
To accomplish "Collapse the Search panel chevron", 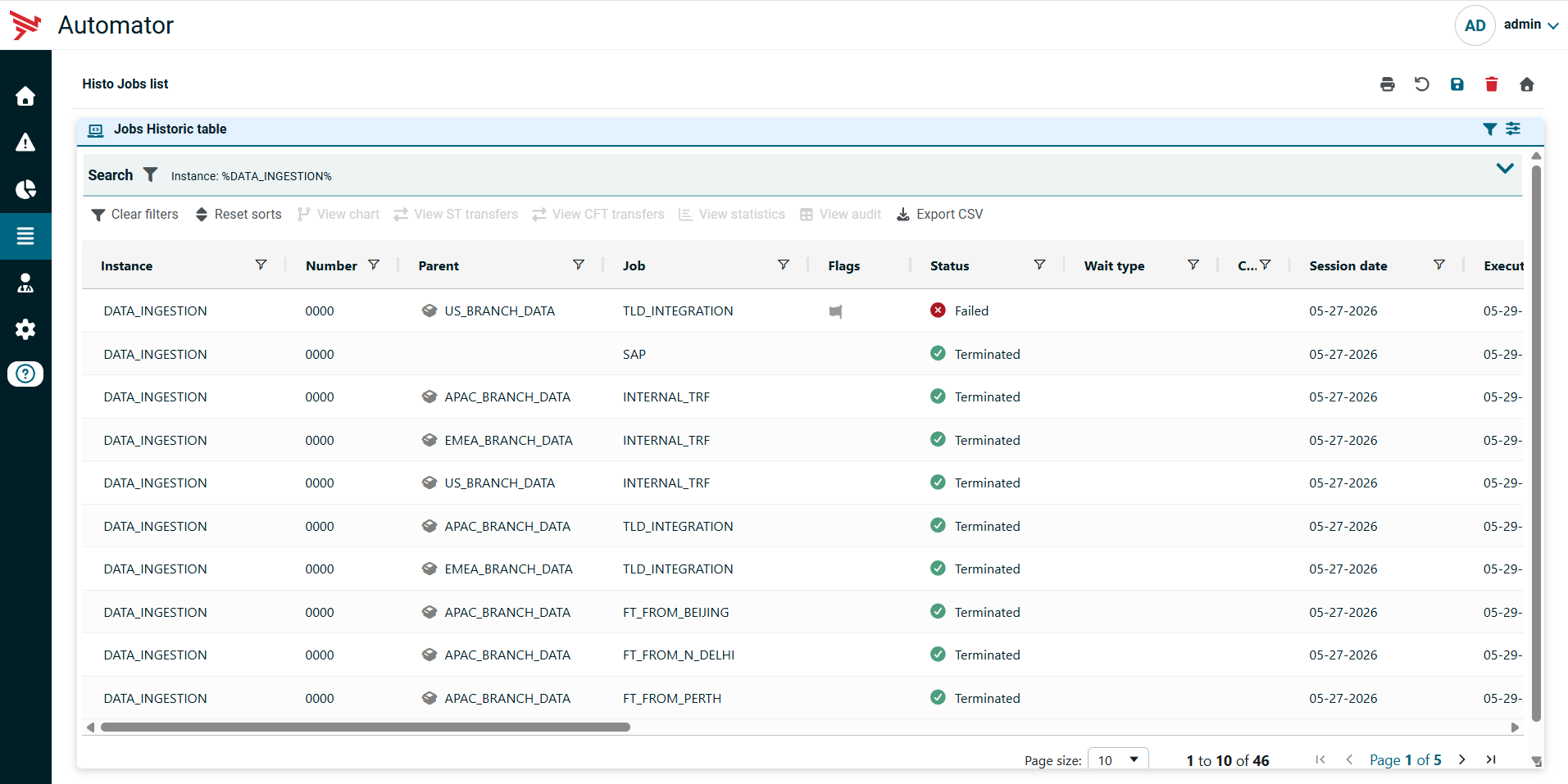I will 1505,168.
